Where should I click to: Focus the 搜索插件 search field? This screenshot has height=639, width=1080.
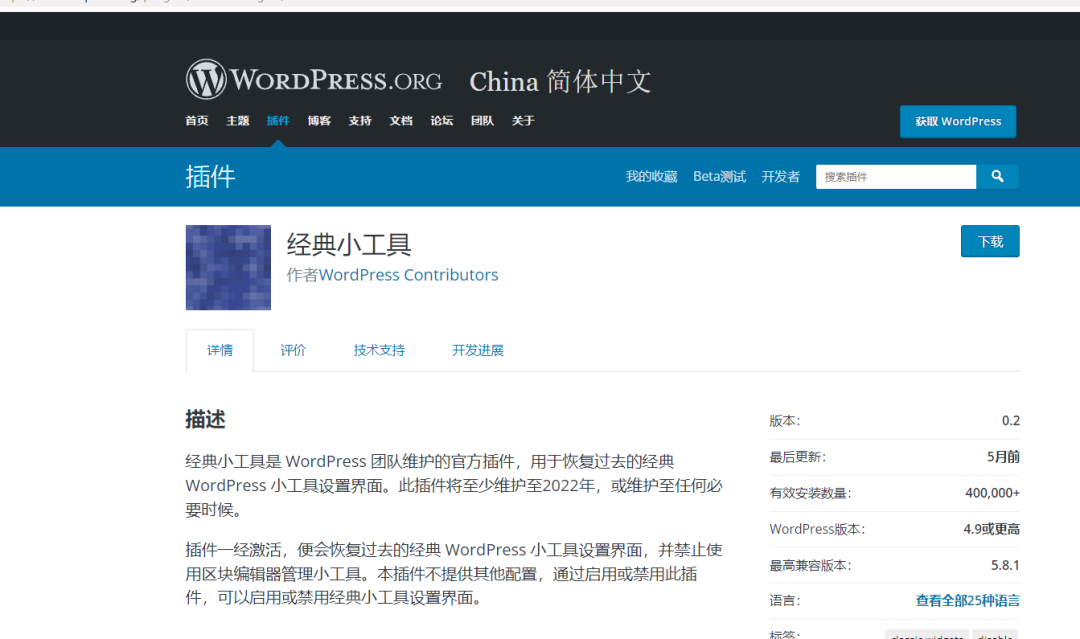click(x=895, y=177)
